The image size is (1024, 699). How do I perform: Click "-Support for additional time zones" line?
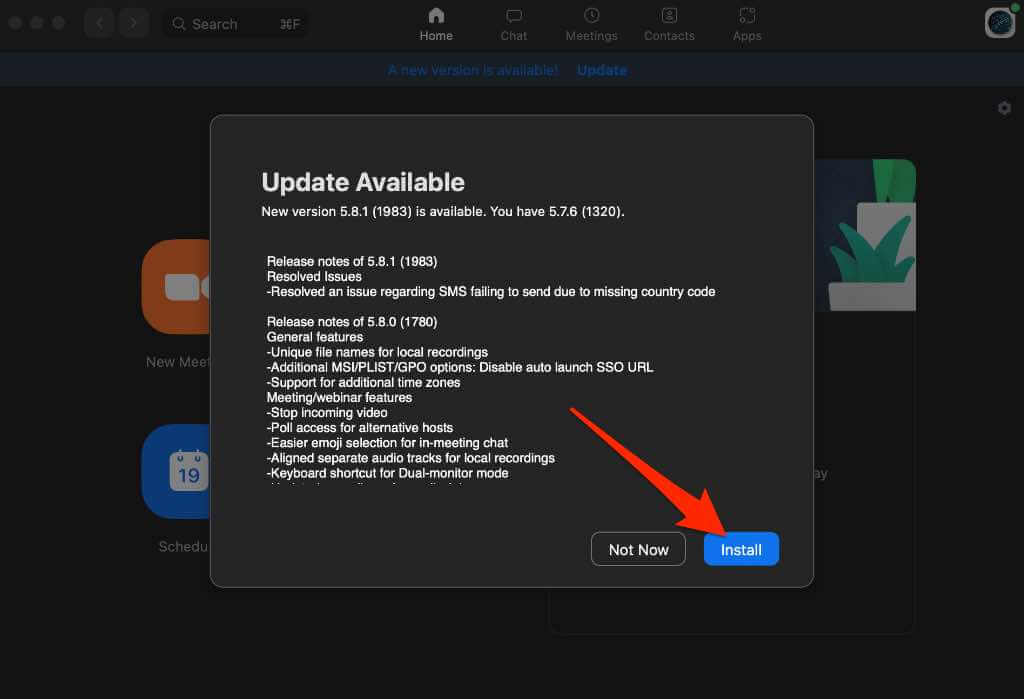(x=363, y=382)
